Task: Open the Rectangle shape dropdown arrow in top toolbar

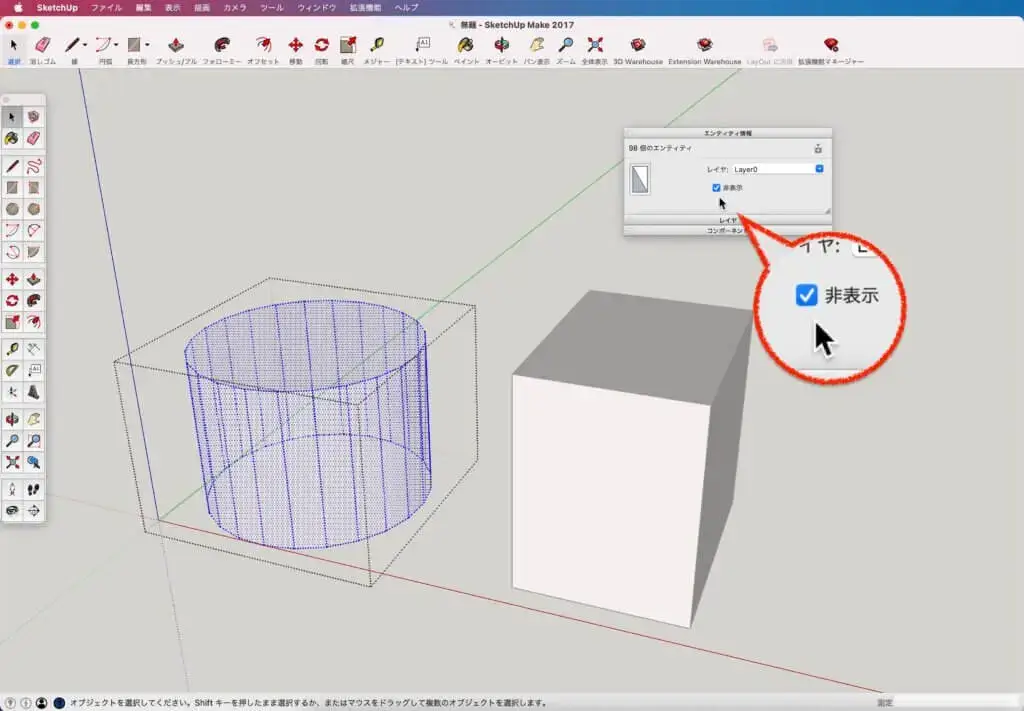Action: [x=147, y=45]
